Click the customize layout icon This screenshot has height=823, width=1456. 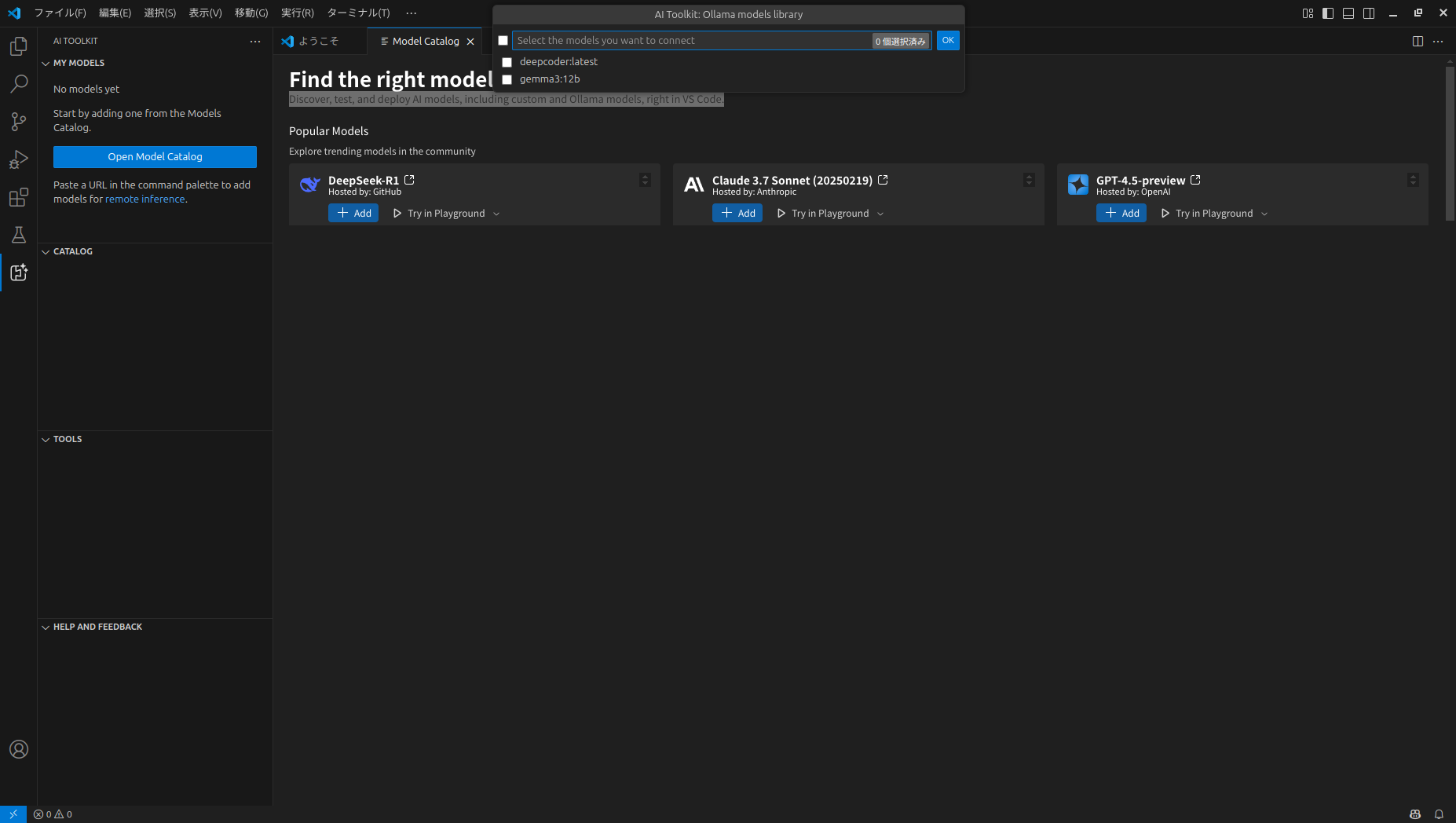tap(1308, 13)
